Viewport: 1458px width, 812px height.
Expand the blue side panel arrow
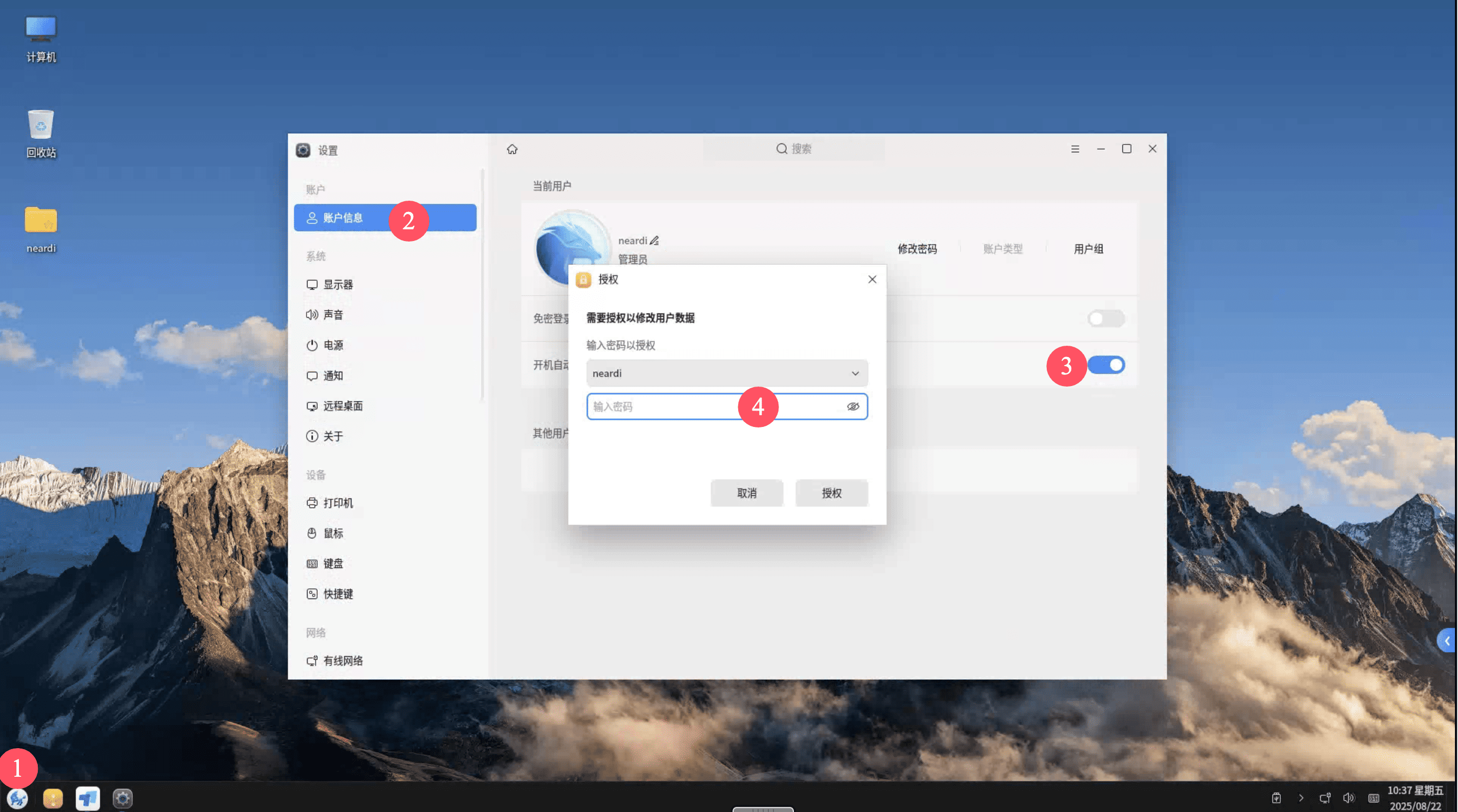click(1447, 640)
